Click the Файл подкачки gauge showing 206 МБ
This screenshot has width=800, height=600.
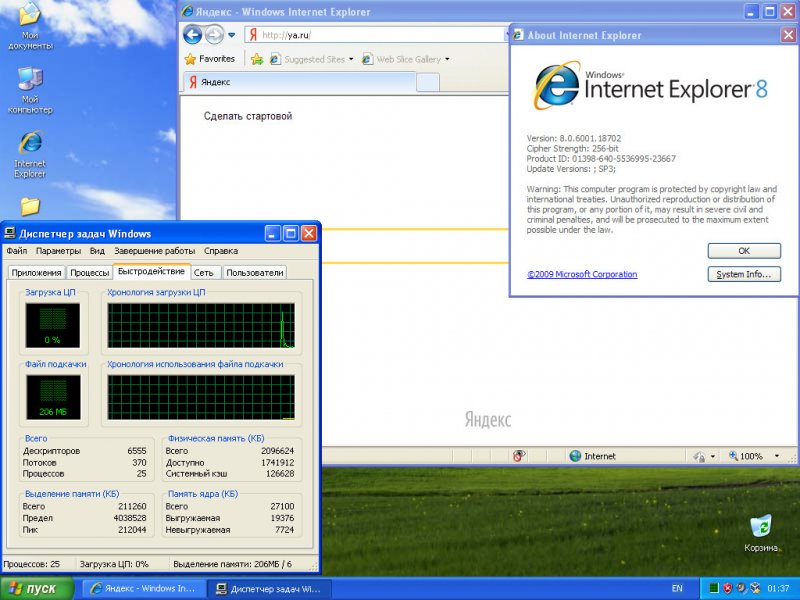pyautogui.click(x=53, y=397)
